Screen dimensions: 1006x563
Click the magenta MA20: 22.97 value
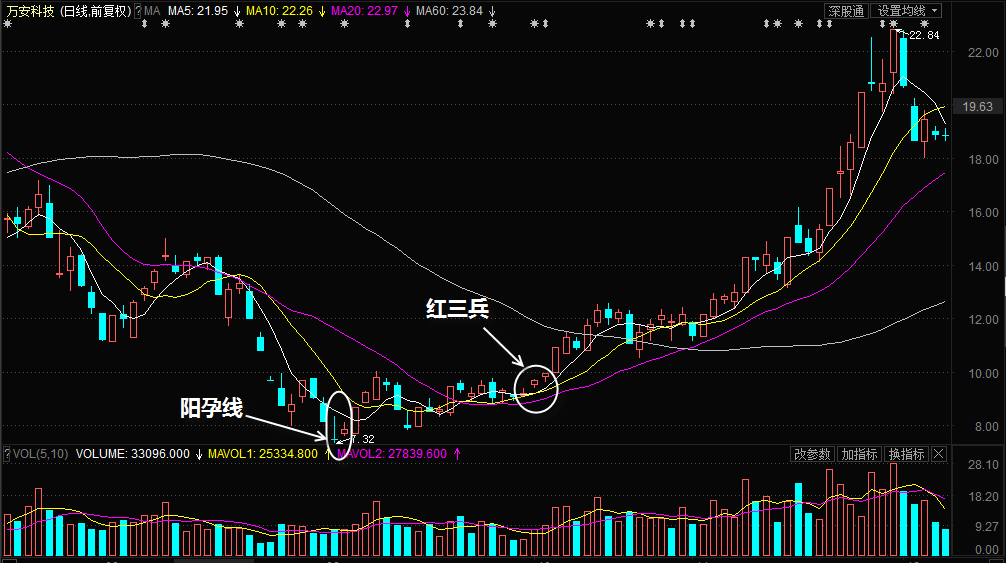(x=364, y=11)
